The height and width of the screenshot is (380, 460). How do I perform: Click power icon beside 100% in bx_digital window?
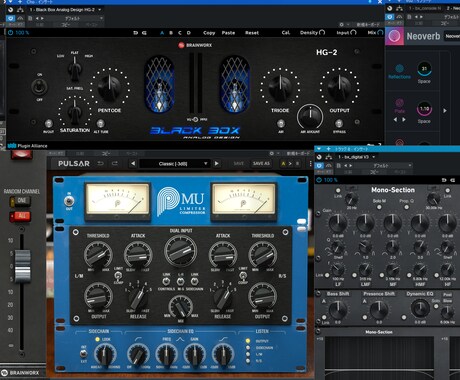(319, 180)
